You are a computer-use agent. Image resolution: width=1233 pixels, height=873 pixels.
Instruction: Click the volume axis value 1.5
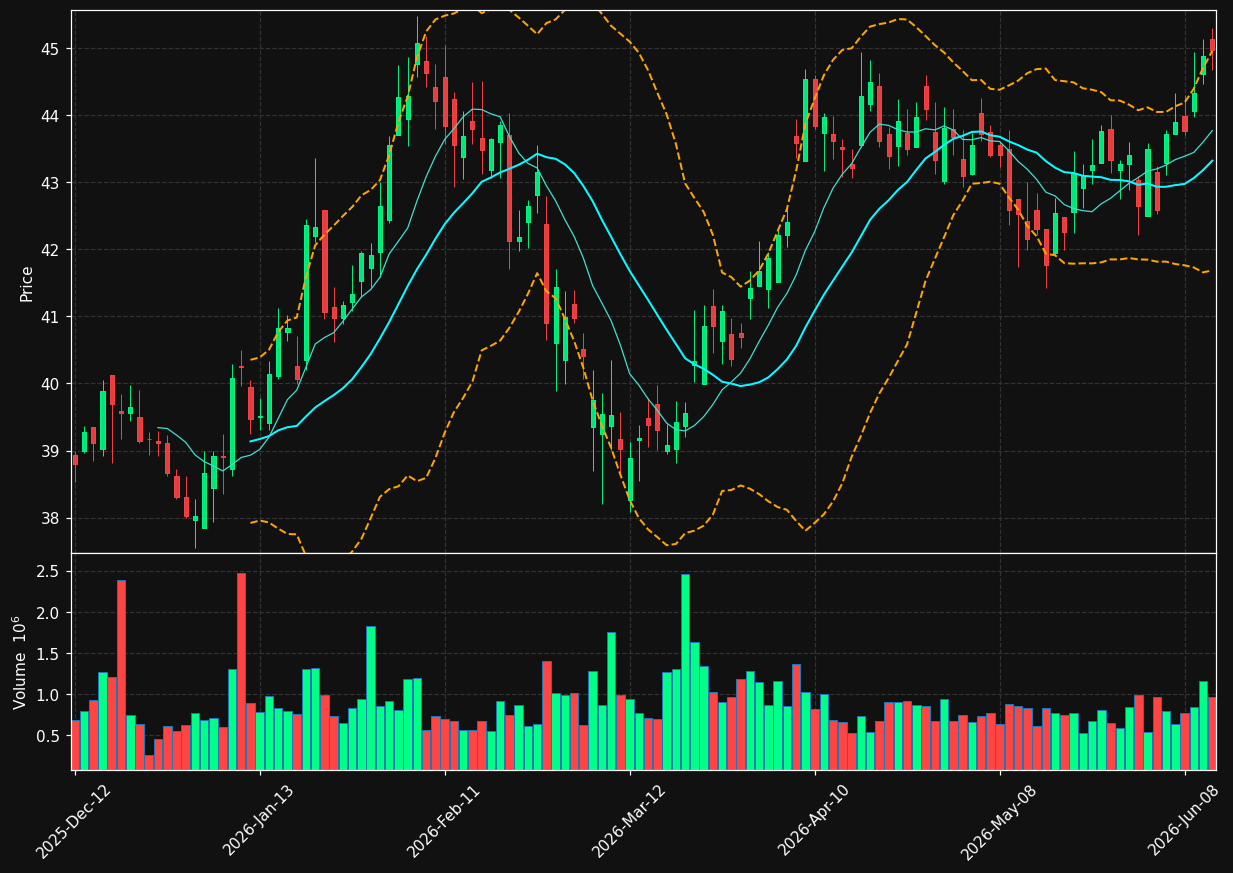[50, 654]
